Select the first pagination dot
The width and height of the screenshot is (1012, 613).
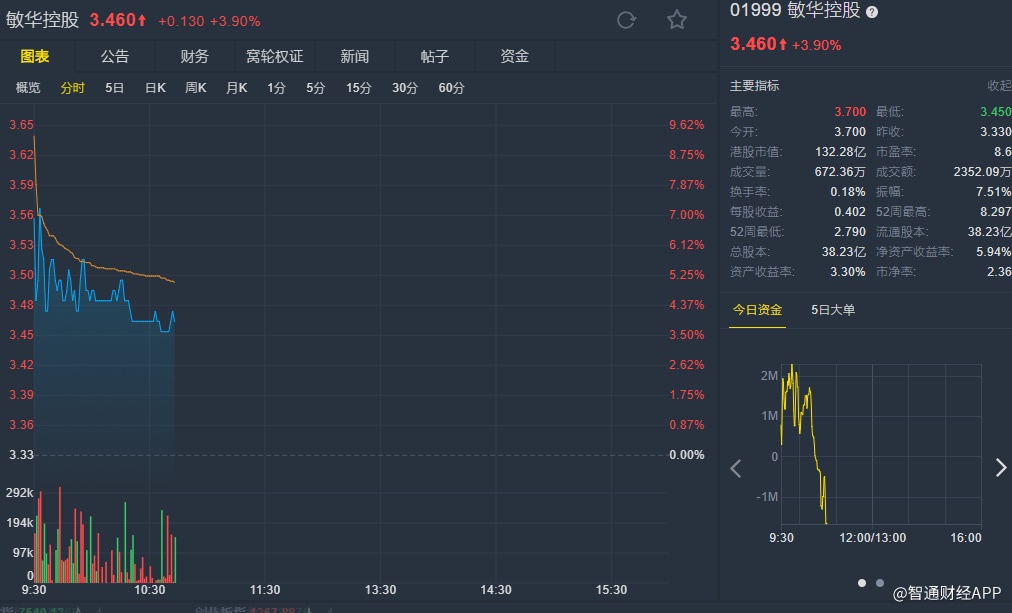pyautogui.click(x=862, y=582)
